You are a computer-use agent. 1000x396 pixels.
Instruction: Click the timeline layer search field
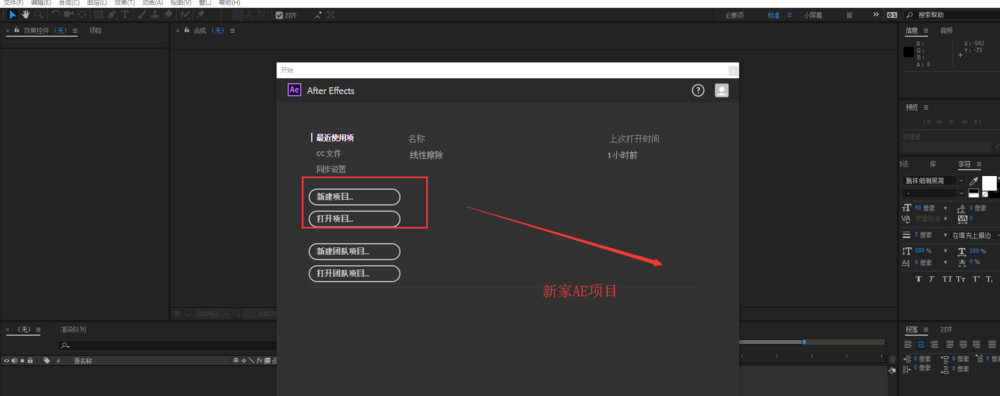click(166, 345)
